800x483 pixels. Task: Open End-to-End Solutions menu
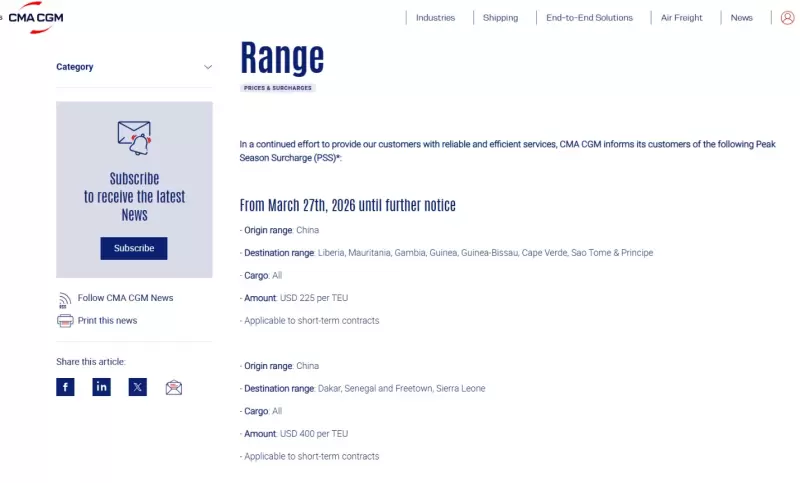(589, 18)
